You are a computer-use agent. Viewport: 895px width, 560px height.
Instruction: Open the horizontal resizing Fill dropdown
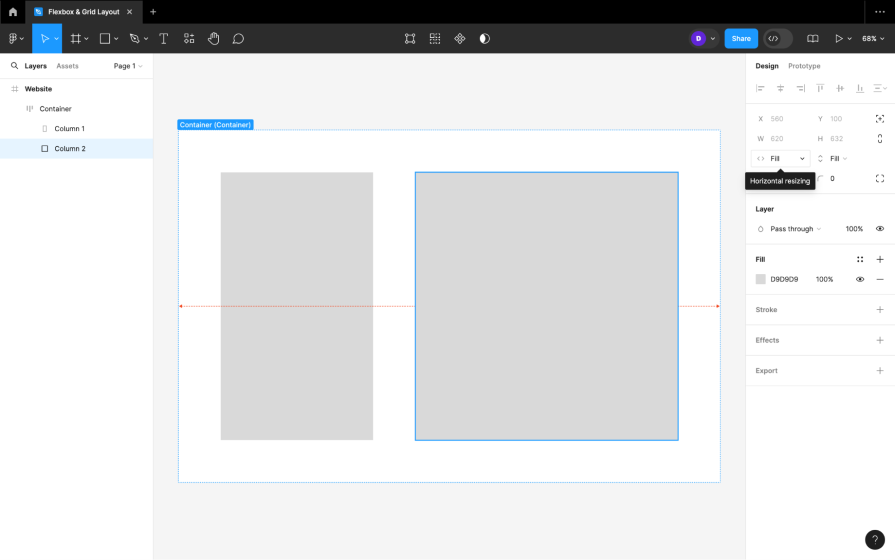[781, 158]
